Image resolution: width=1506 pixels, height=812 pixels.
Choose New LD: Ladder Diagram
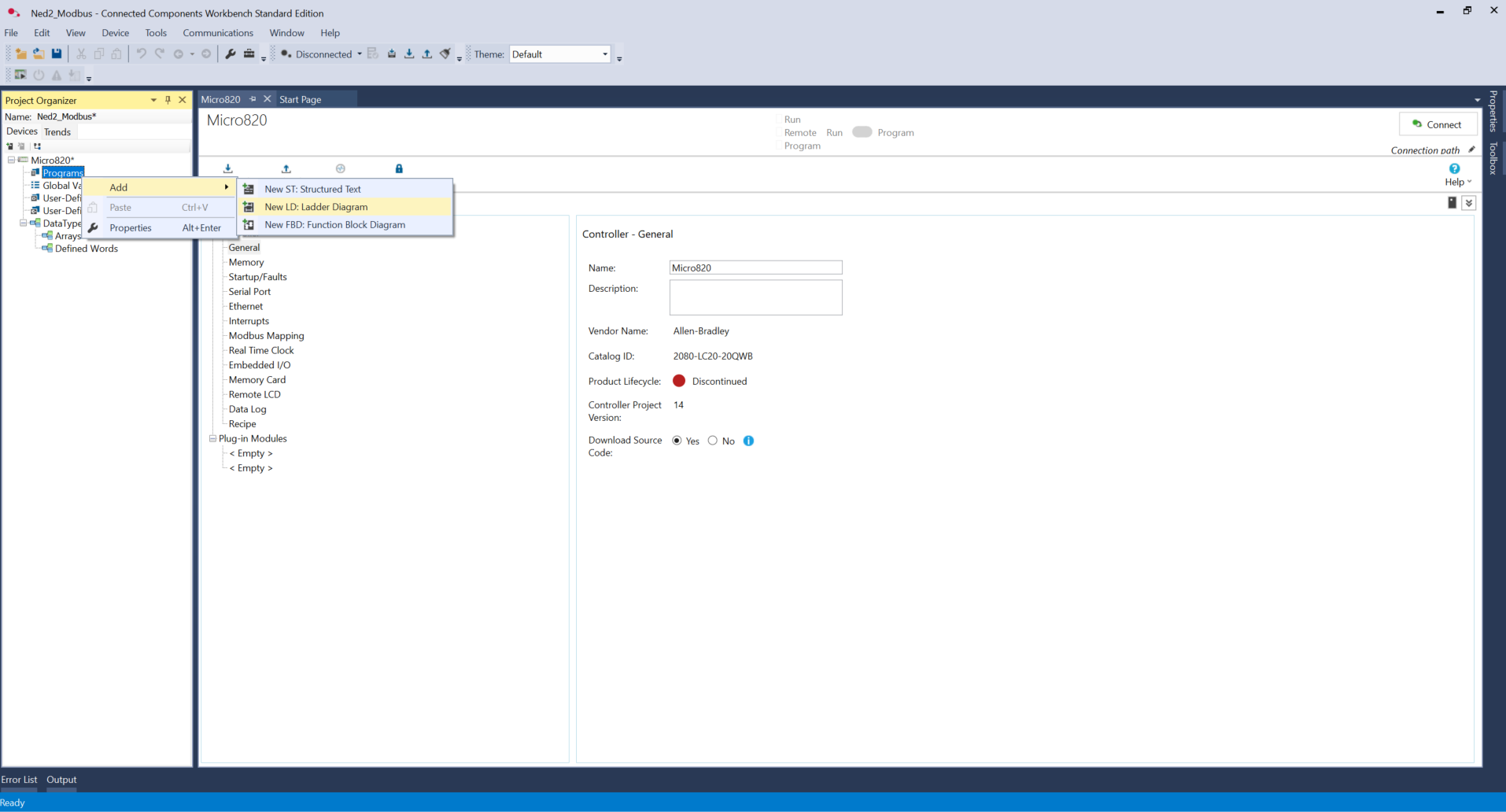click(x=316, y=207)
